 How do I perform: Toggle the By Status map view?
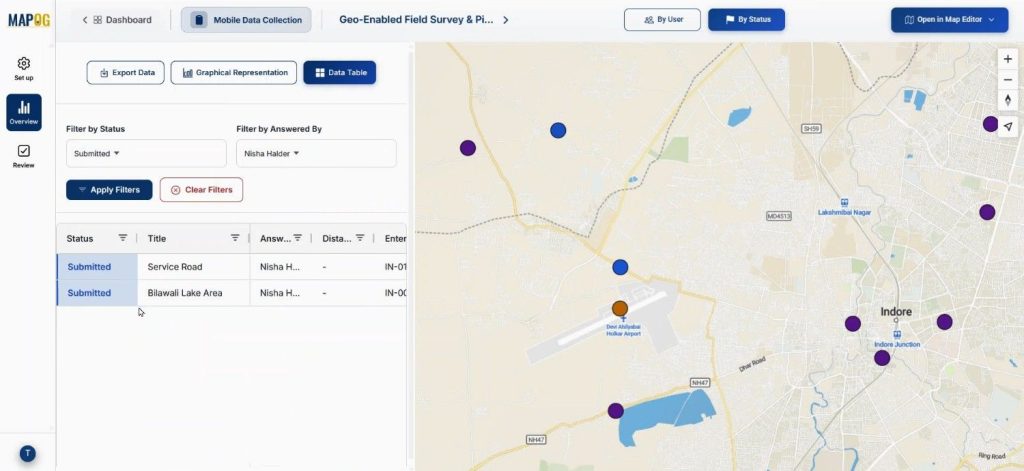point(746,20)
